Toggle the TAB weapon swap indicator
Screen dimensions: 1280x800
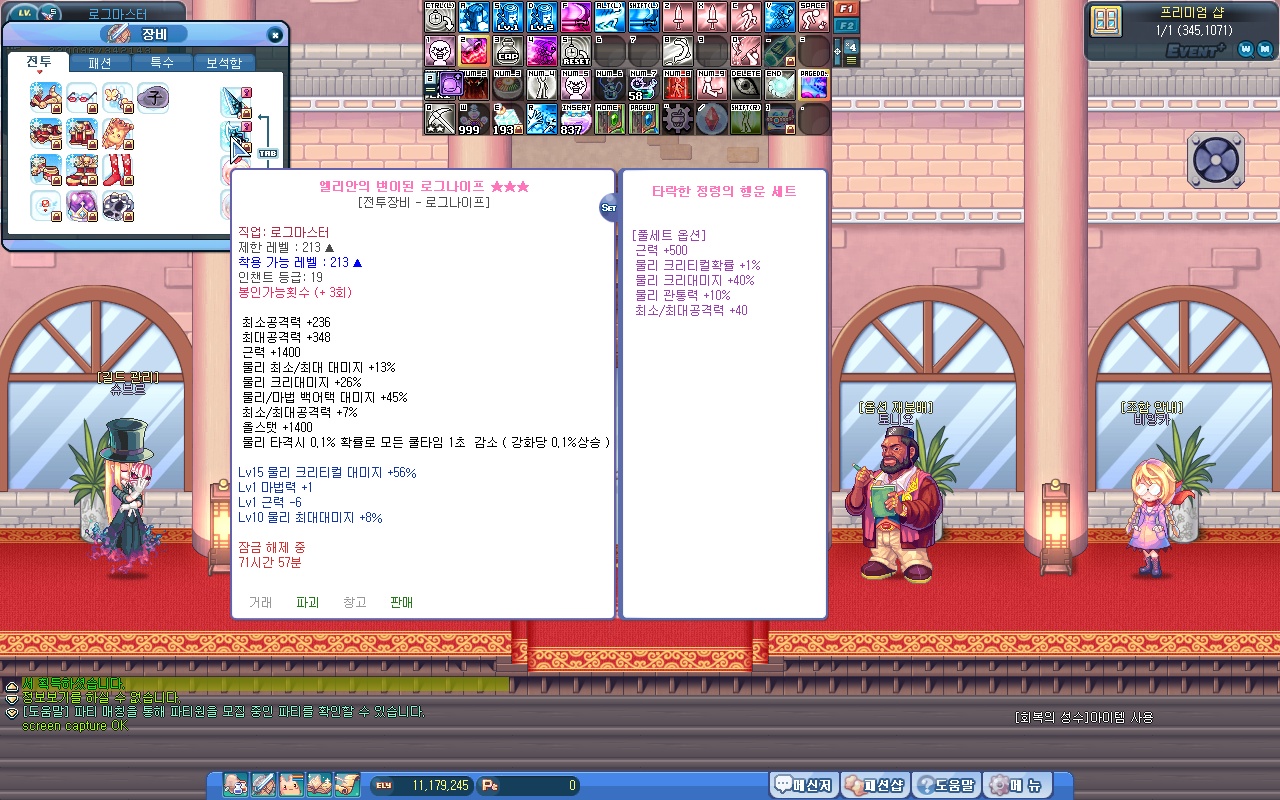[267, 153]
